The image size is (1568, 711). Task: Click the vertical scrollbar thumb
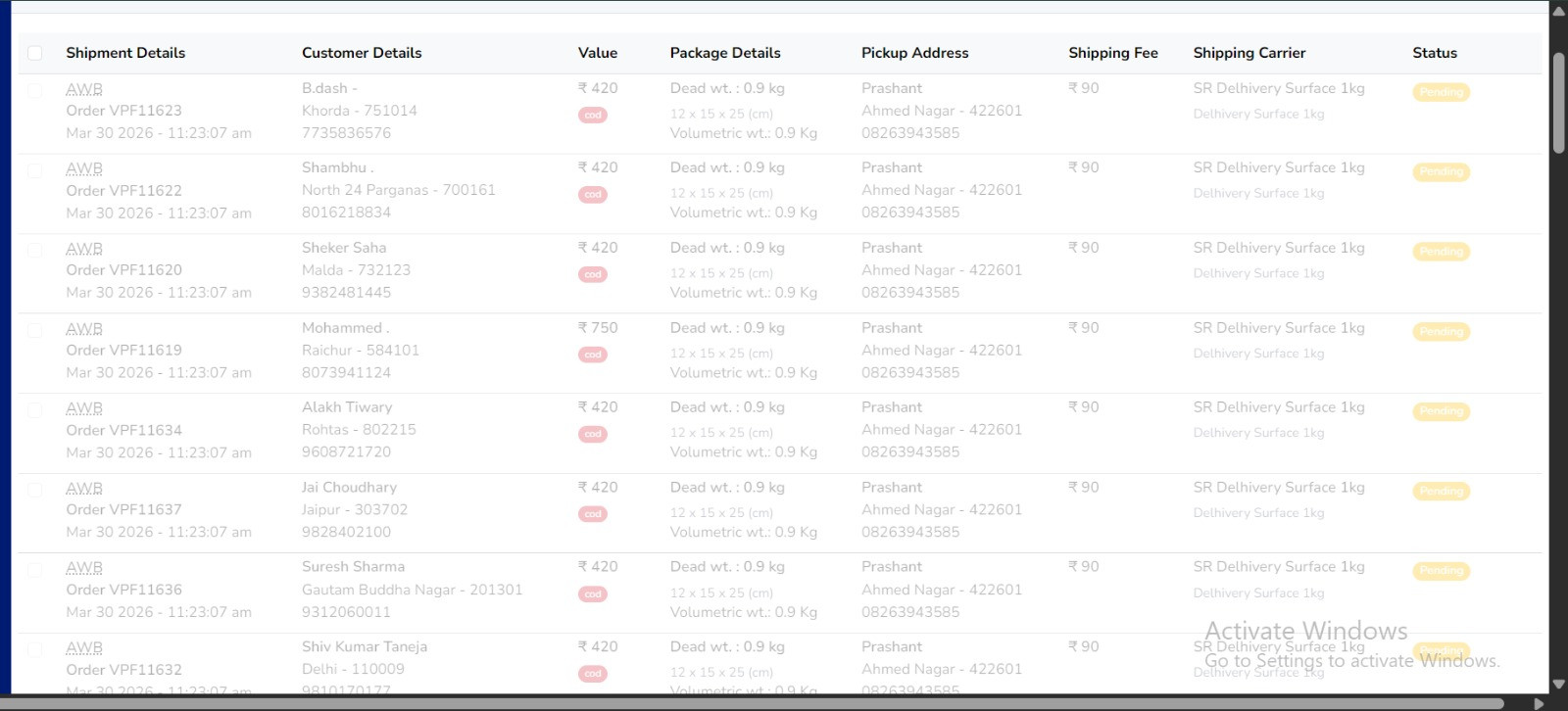click(x=1558, y=103)
